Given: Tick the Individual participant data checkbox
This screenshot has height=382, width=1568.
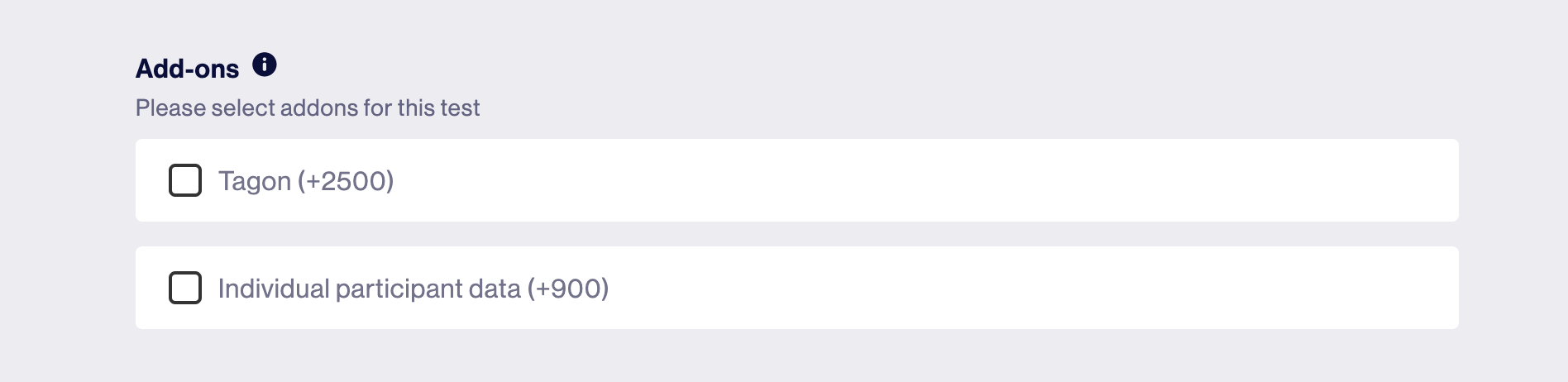Looking at the screenshot, I should tap(185, 288).
